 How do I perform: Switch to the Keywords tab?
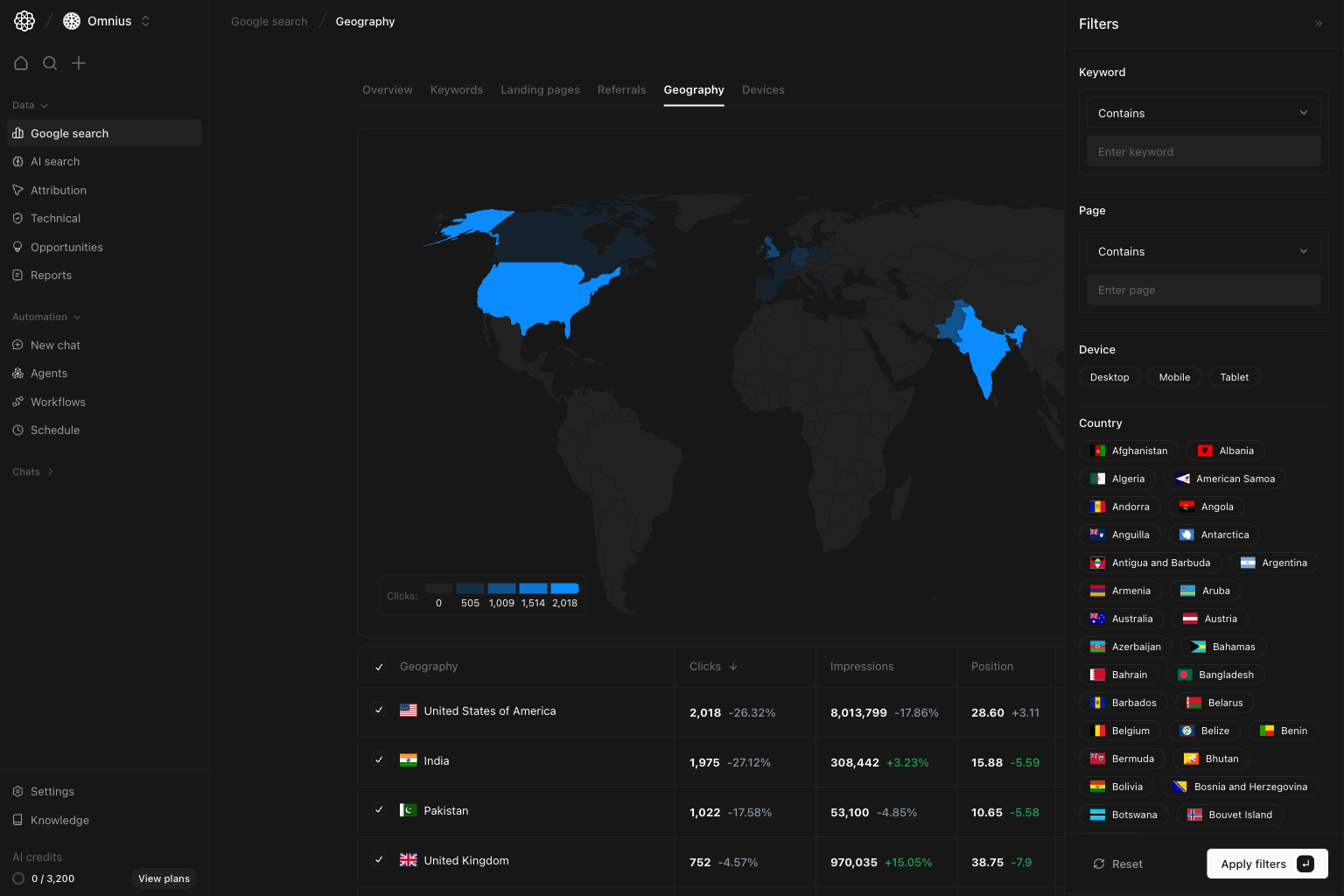(456, 89)
